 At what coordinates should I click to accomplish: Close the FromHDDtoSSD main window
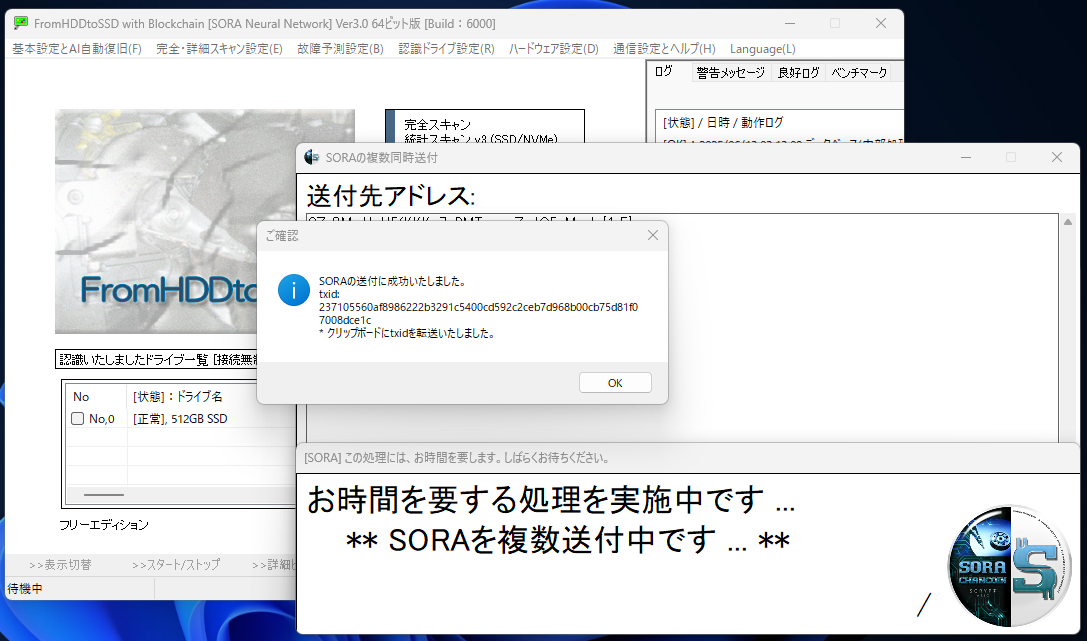(880, 23)
